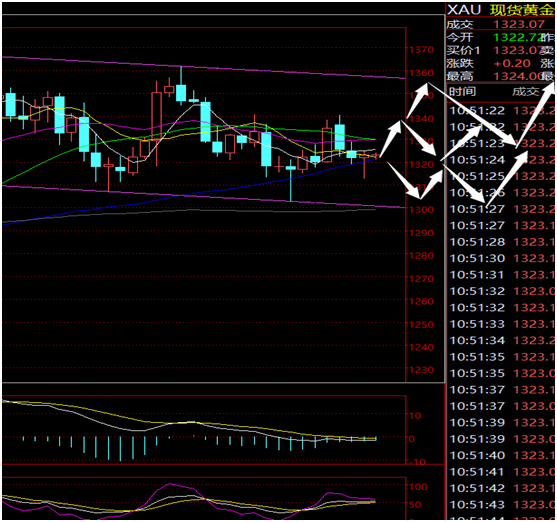Click the 成交 price value 1323.07
Viewport: 557px width, 522px height.
coord(519,24)
